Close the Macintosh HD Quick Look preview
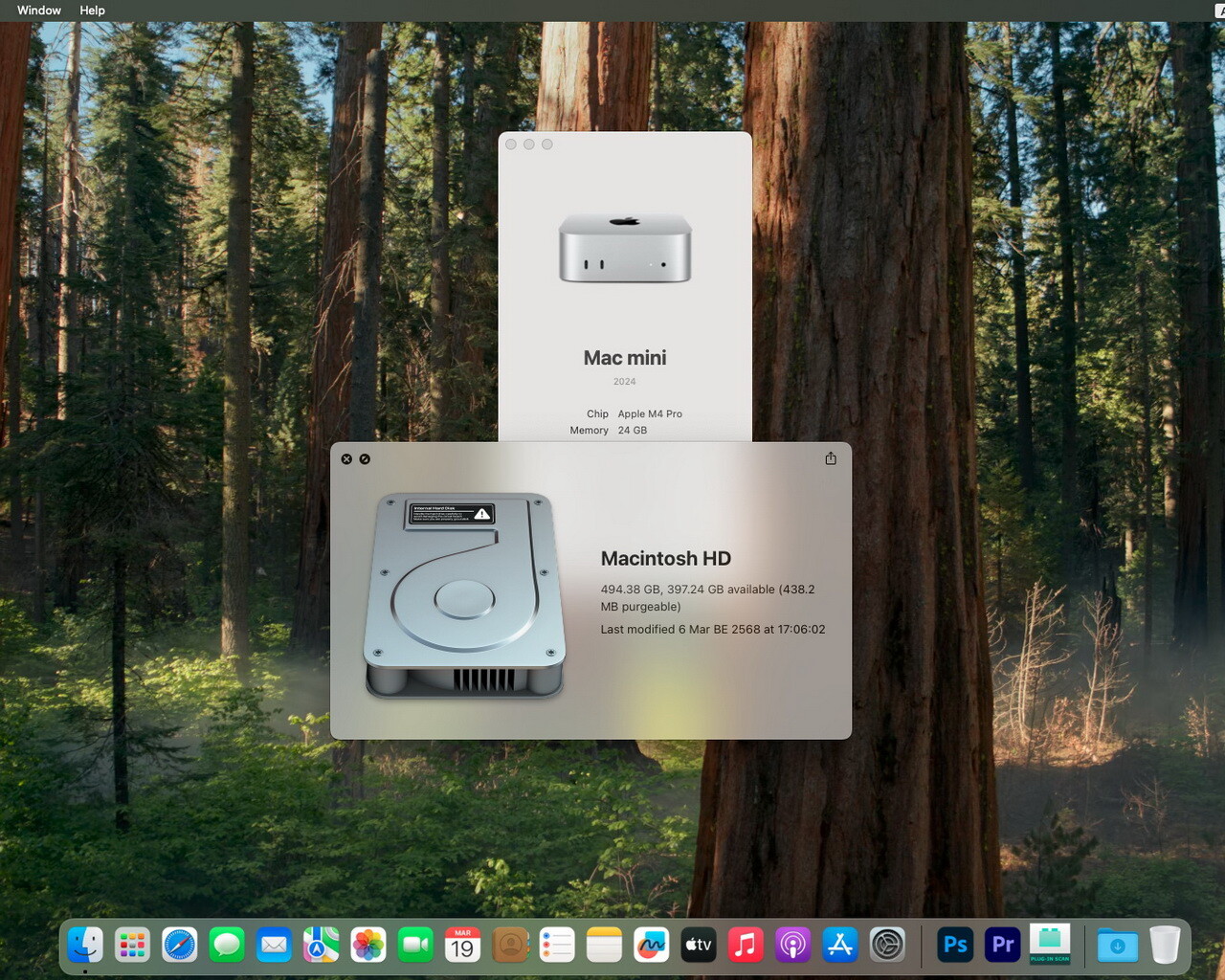The height and width of the screenshot is (980, 1225). pyautogui.click(x=346, y=459)
